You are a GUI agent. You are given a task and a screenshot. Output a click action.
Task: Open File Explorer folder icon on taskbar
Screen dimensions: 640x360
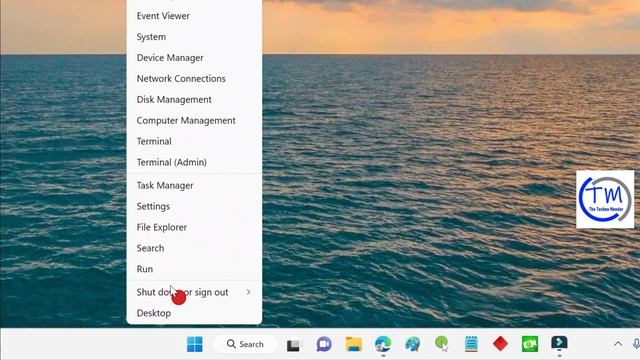[x=353, y=344]
